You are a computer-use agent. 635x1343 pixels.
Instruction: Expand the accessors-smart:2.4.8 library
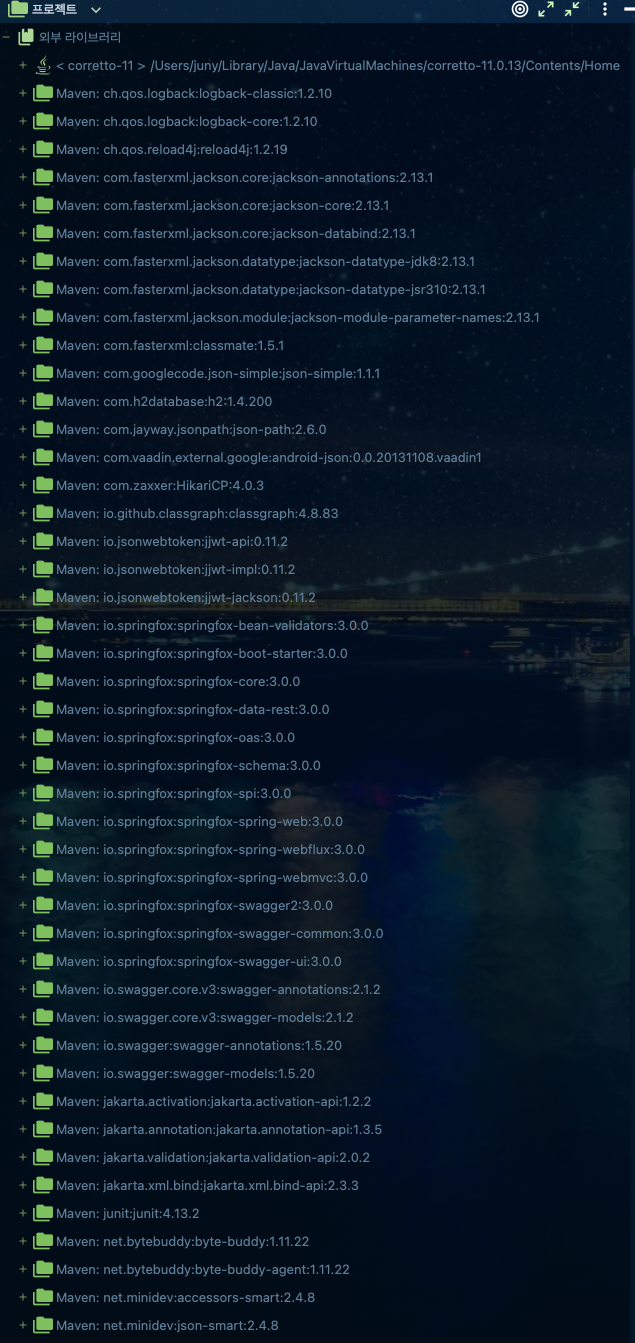click(x=23, y=1297)
